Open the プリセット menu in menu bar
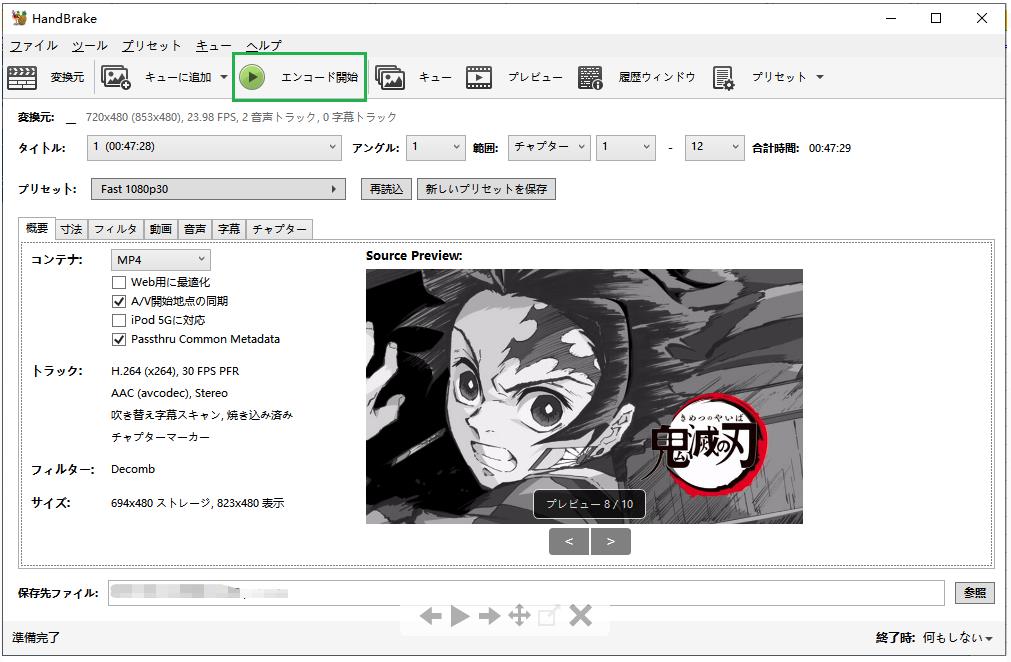Screen dimensions: 1011x662 point(152,46)
